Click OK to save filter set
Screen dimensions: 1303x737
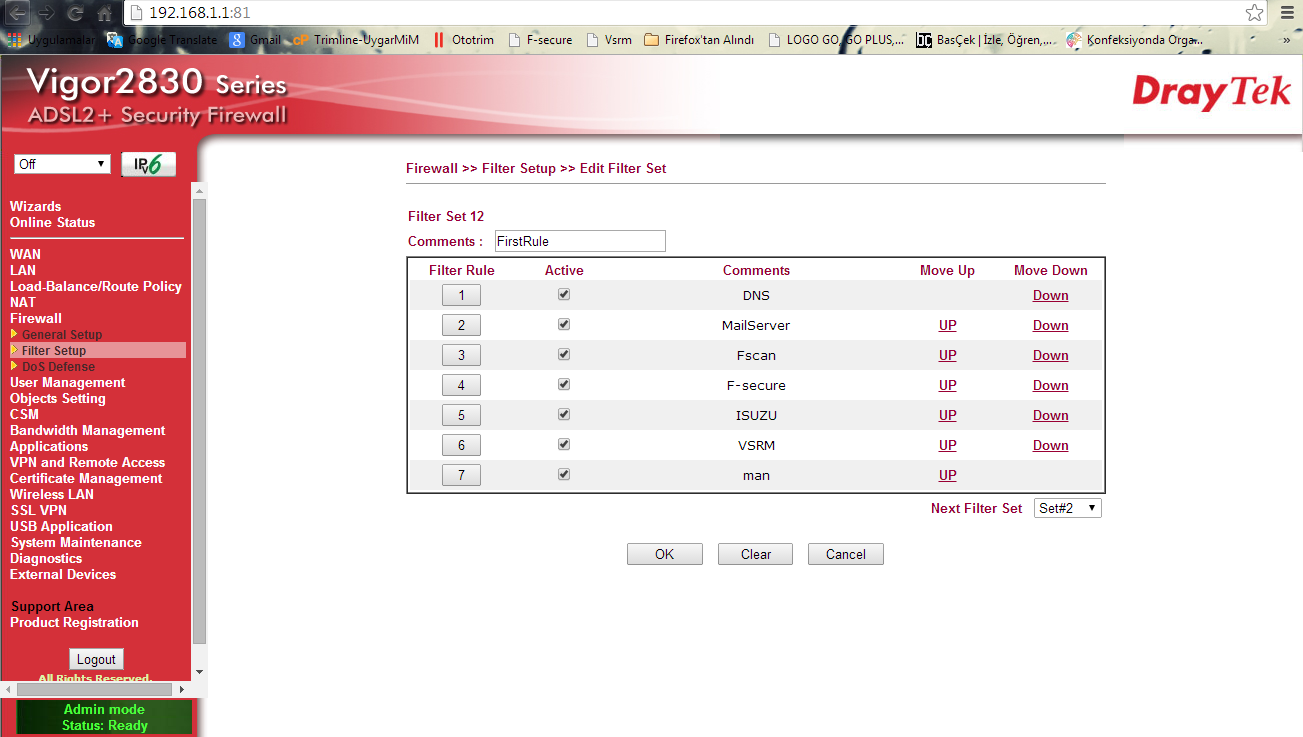(x=664, y=554)
